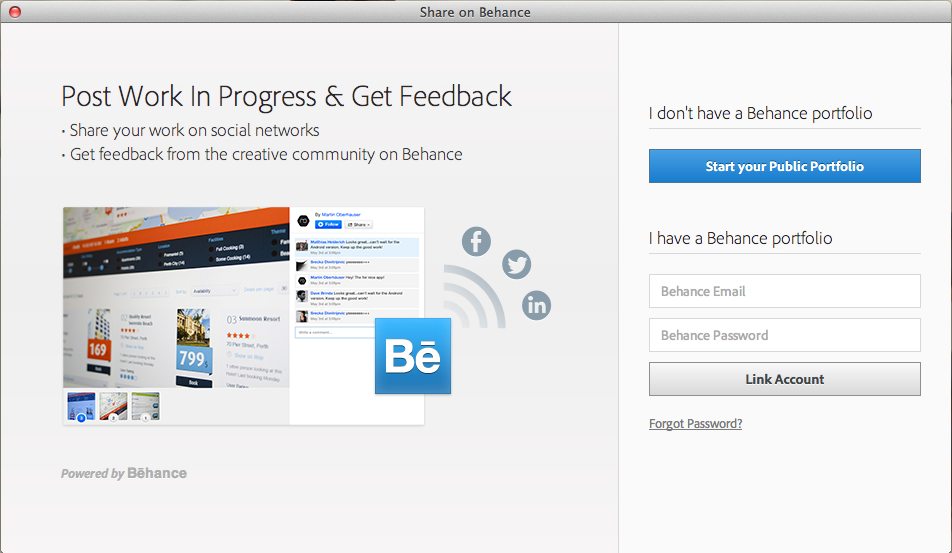Screen dimensions: 952x553
Task: Click the blue Bē Behance logo tile
Action: coord(413,356)
